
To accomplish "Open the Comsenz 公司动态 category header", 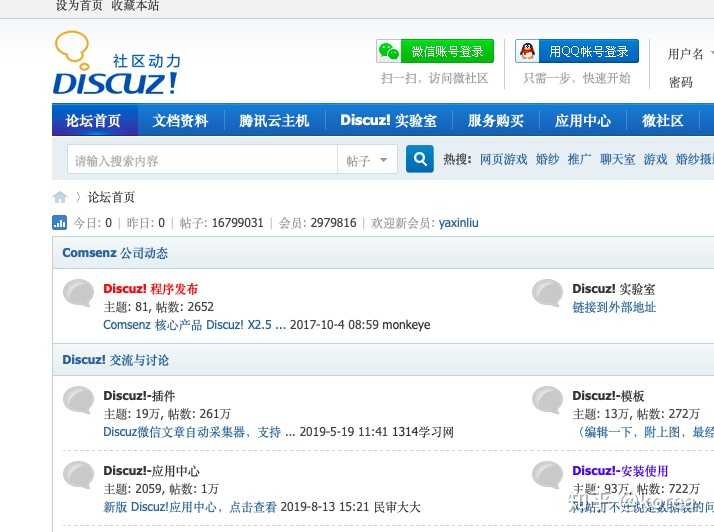I will pos(115,253).
